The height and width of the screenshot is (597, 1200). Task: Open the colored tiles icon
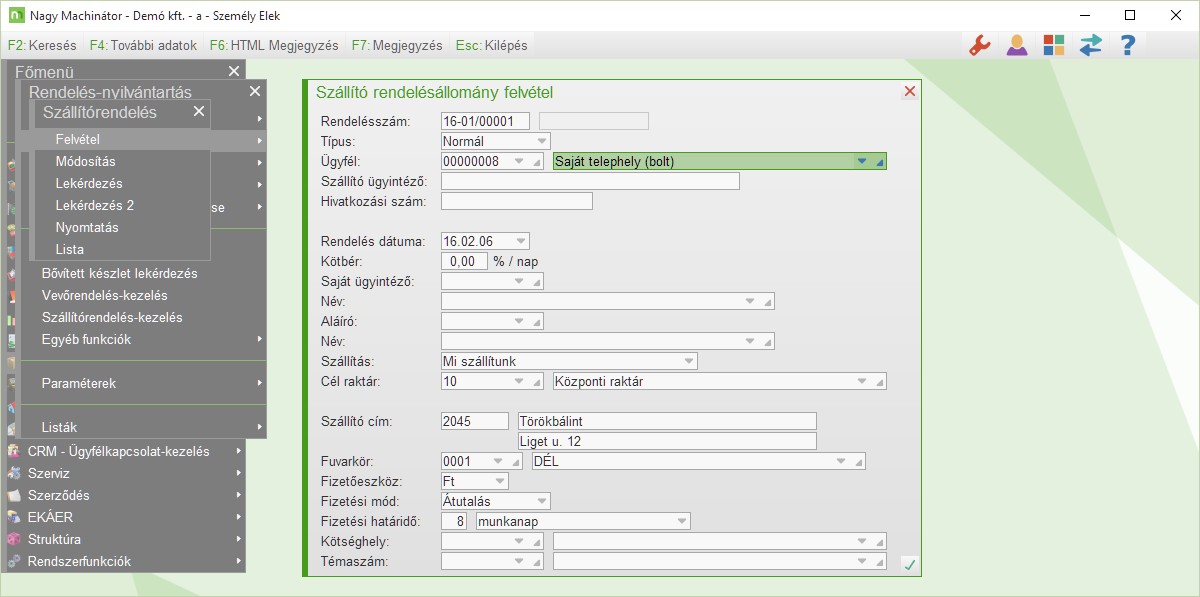1054,45
